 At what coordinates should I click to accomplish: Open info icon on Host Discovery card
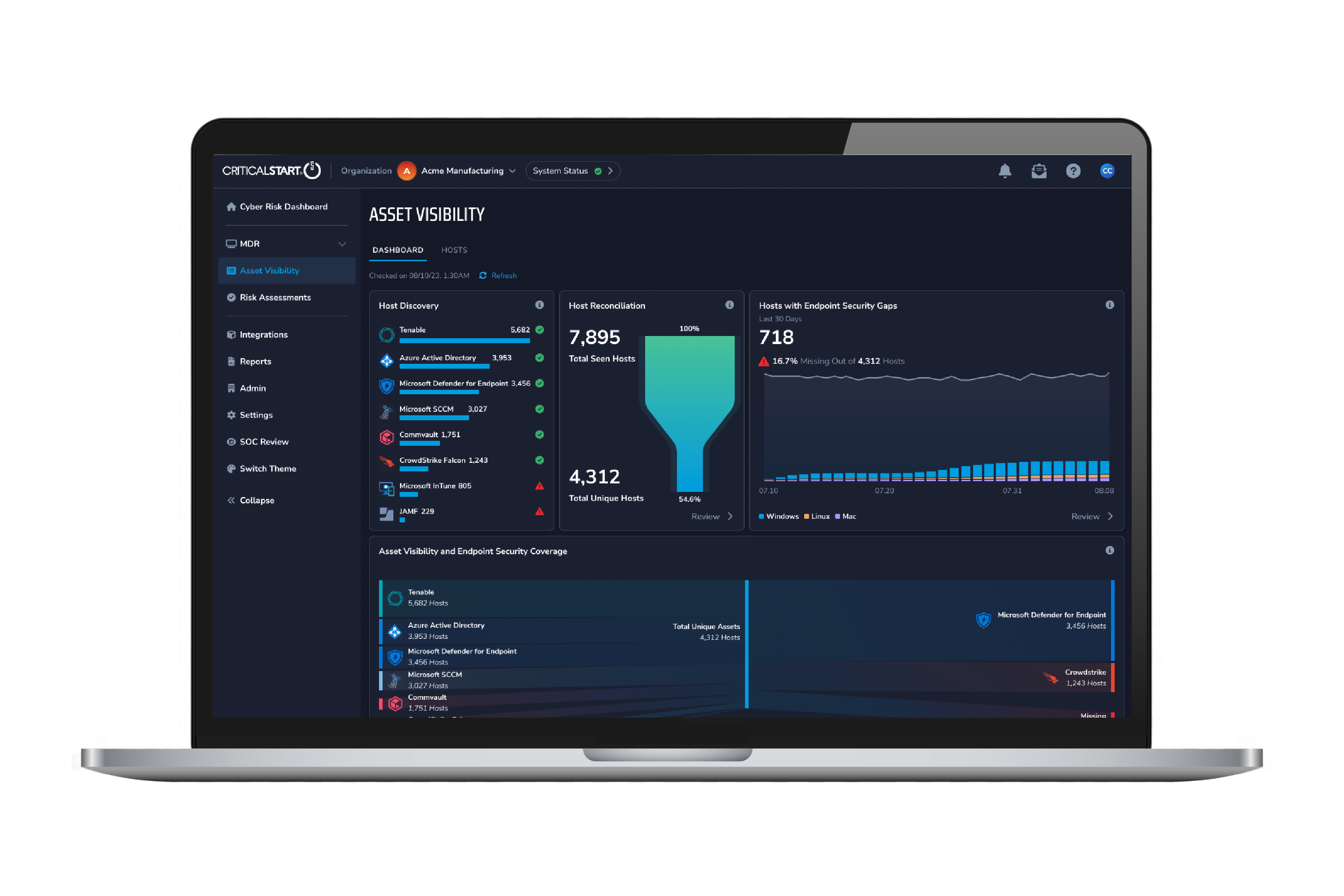(539, 305)
